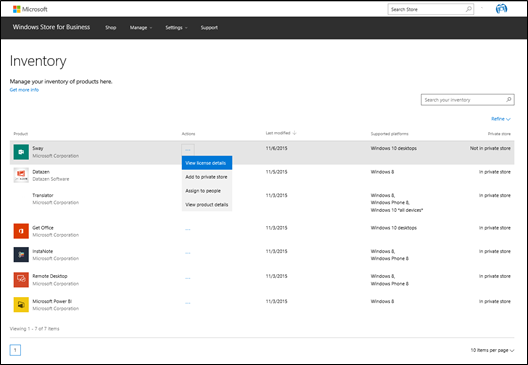
Task: Click the Microsoft Power BI icon
Action: coord(21,305)
